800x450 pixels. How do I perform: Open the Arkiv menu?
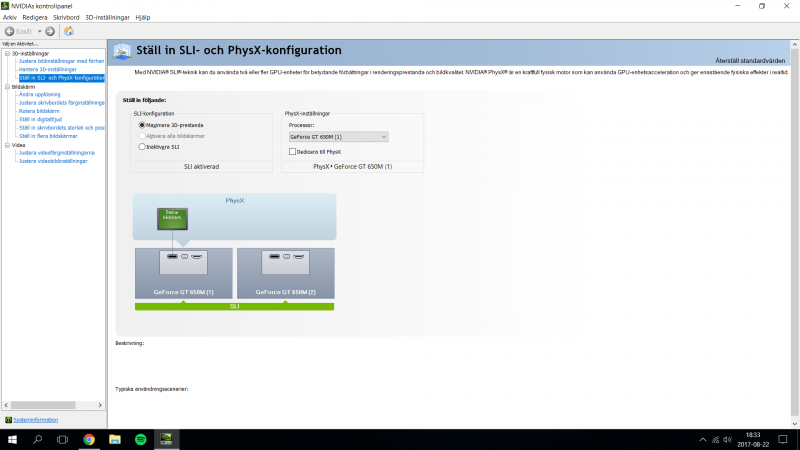tap(10, 17)
